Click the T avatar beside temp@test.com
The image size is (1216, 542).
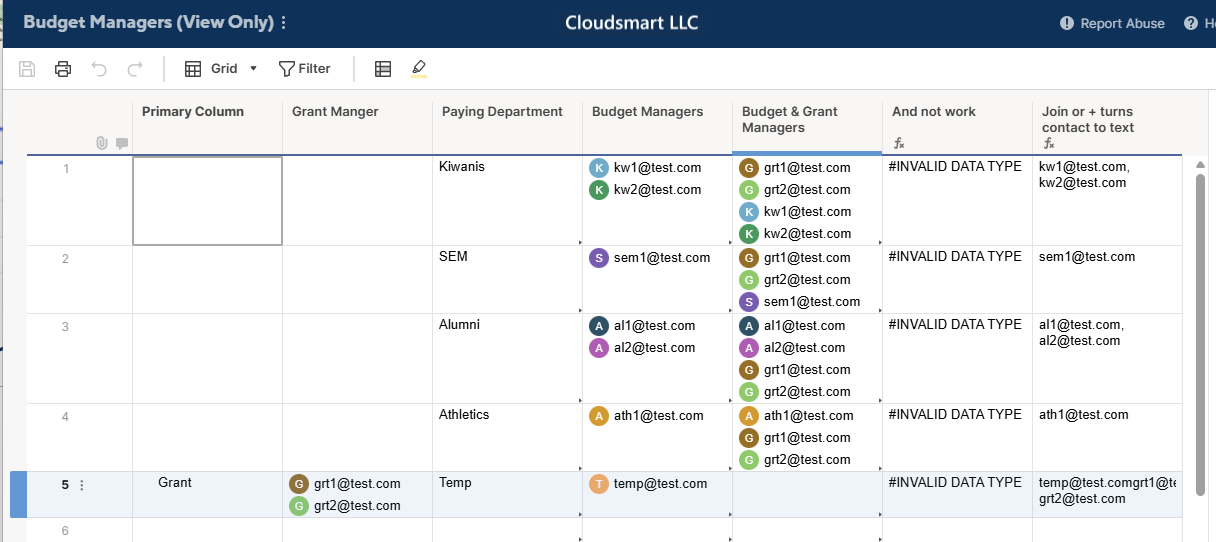[599, 484]
